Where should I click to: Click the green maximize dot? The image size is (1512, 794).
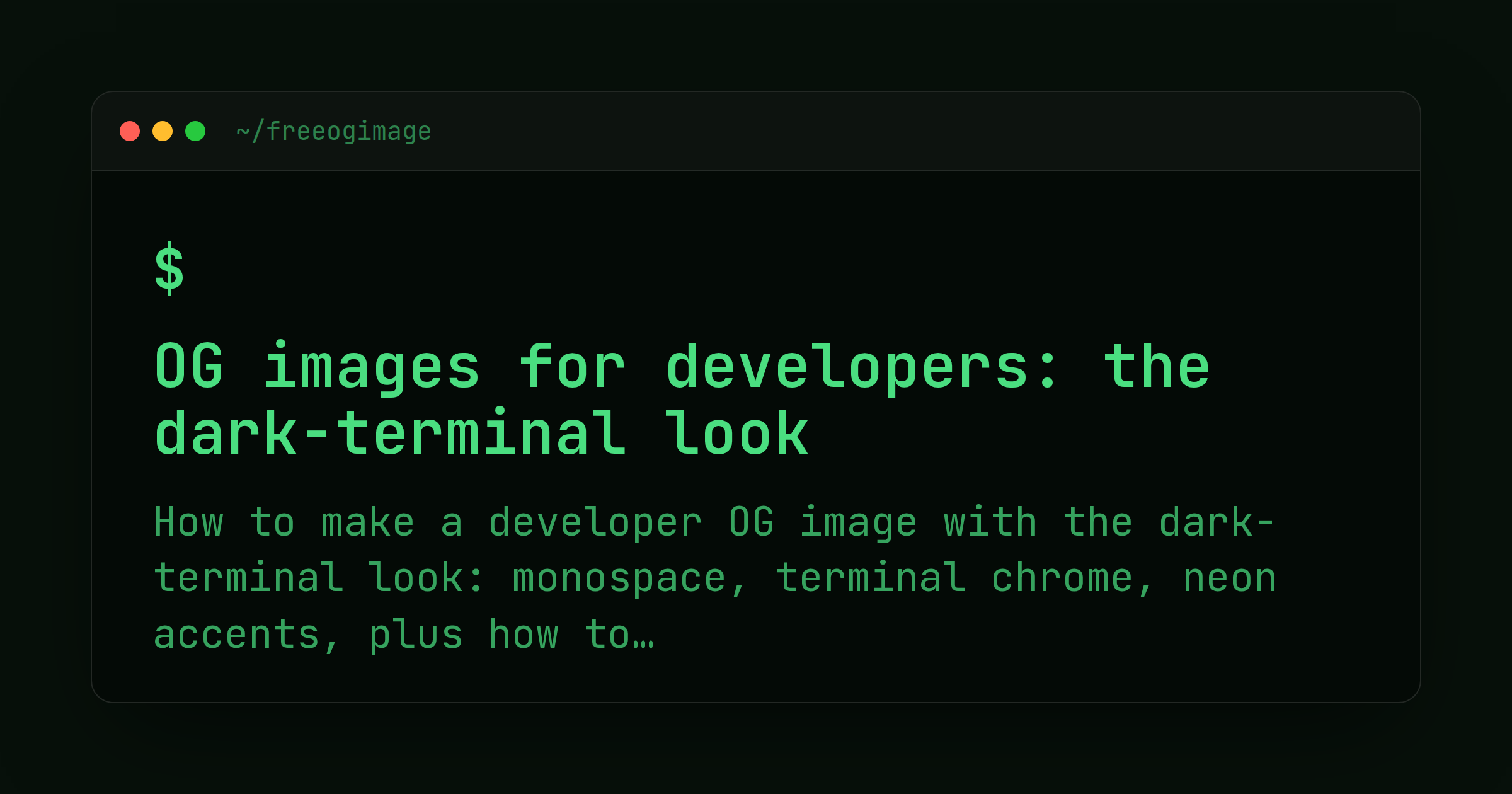click(195, 131)
